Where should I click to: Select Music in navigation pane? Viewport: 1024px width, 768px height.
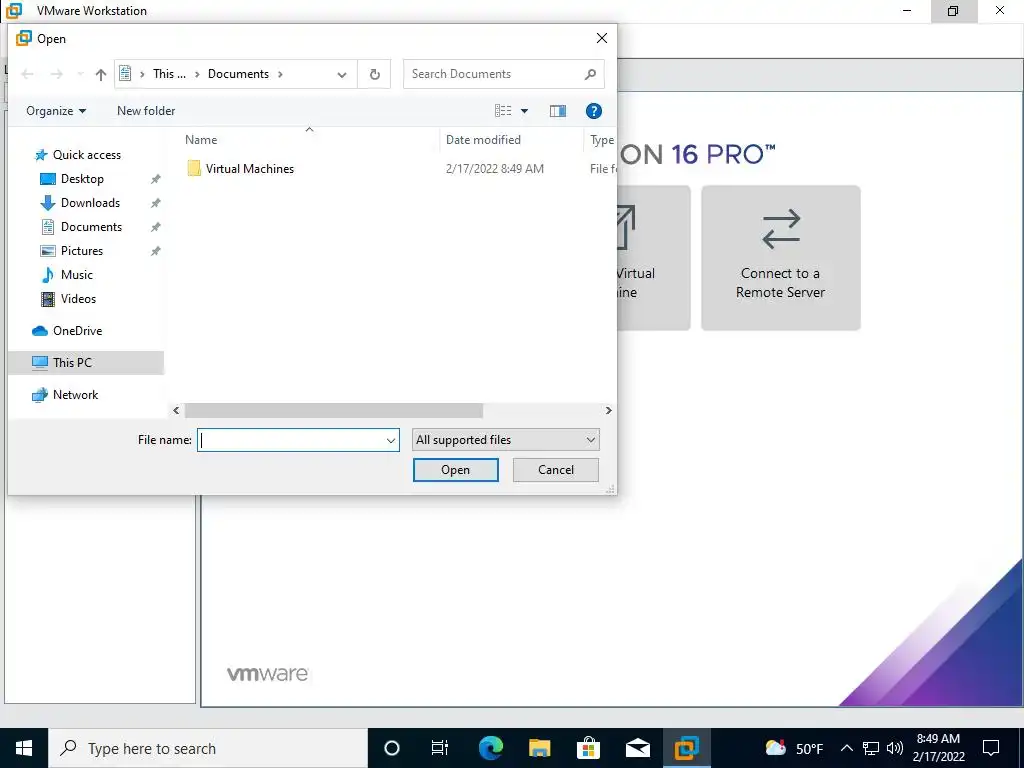(76, 275)
